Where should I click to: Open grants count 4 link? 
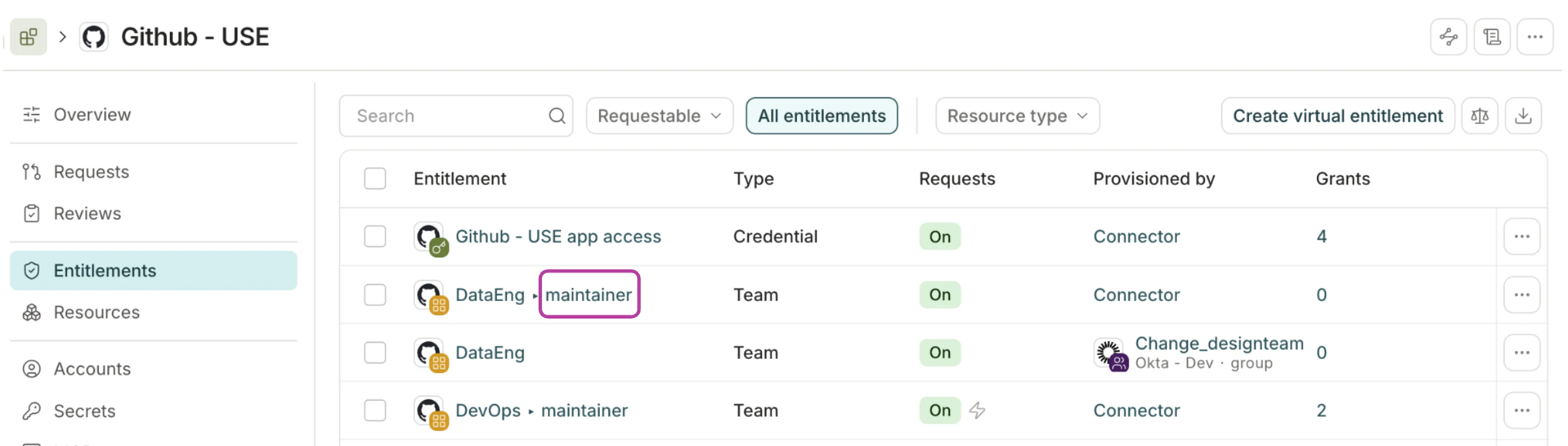tap(1321, 237)
